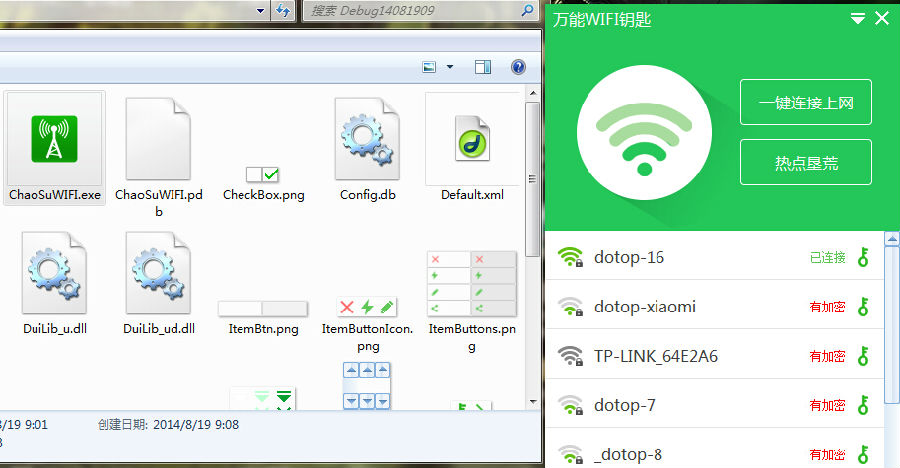Click the 万能WIFI钥匙 title text
The image size is (900, 468).
(602, 20)
